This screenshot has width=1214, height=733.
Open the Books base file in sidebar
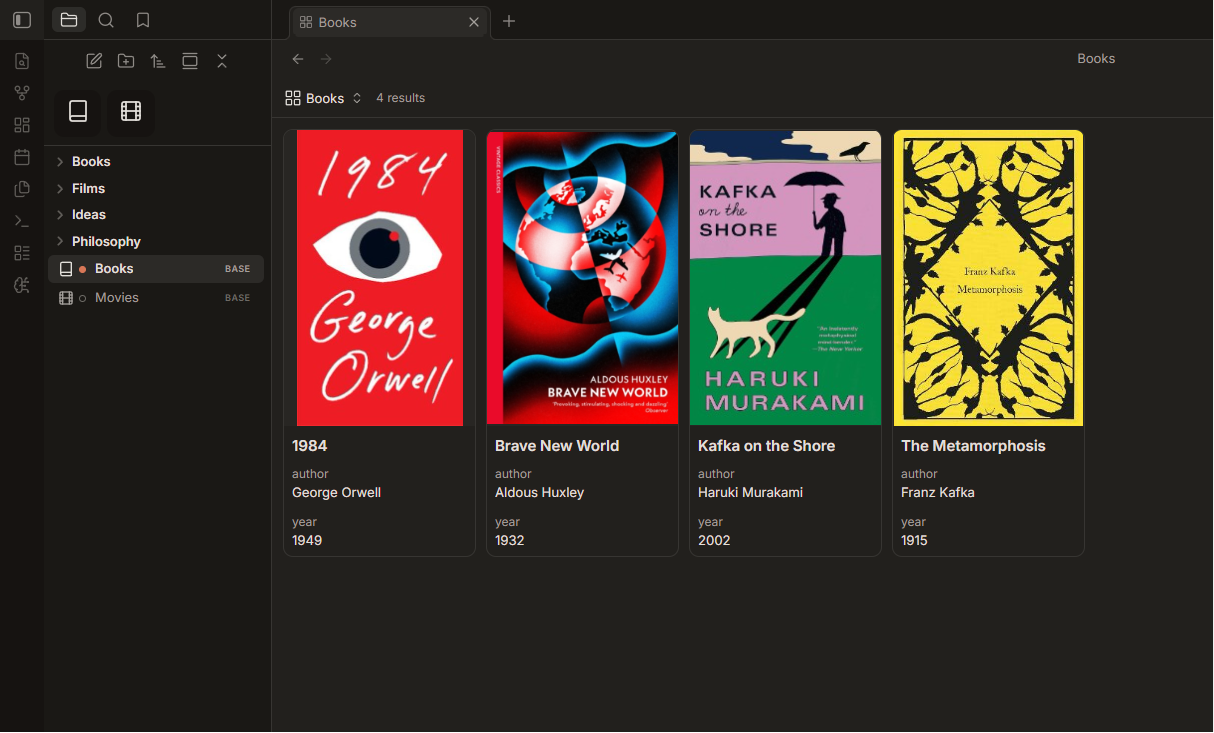click(156, 269)
